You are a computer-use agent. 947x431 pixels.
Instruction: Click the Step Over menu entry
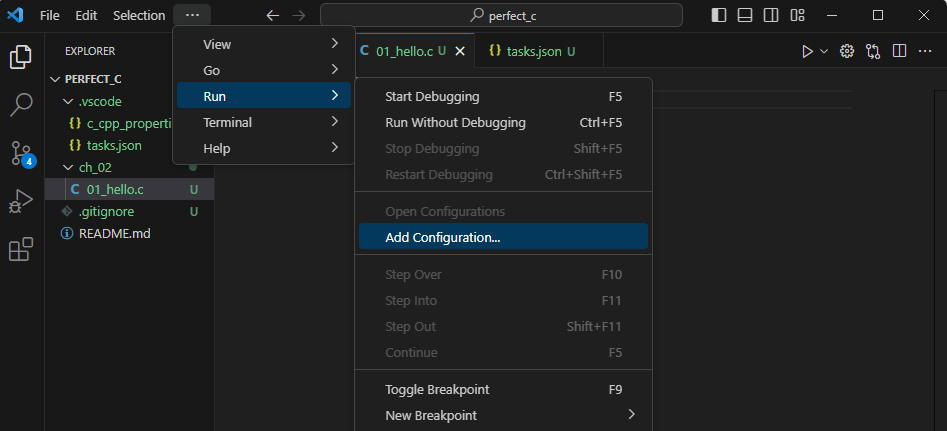503,275
